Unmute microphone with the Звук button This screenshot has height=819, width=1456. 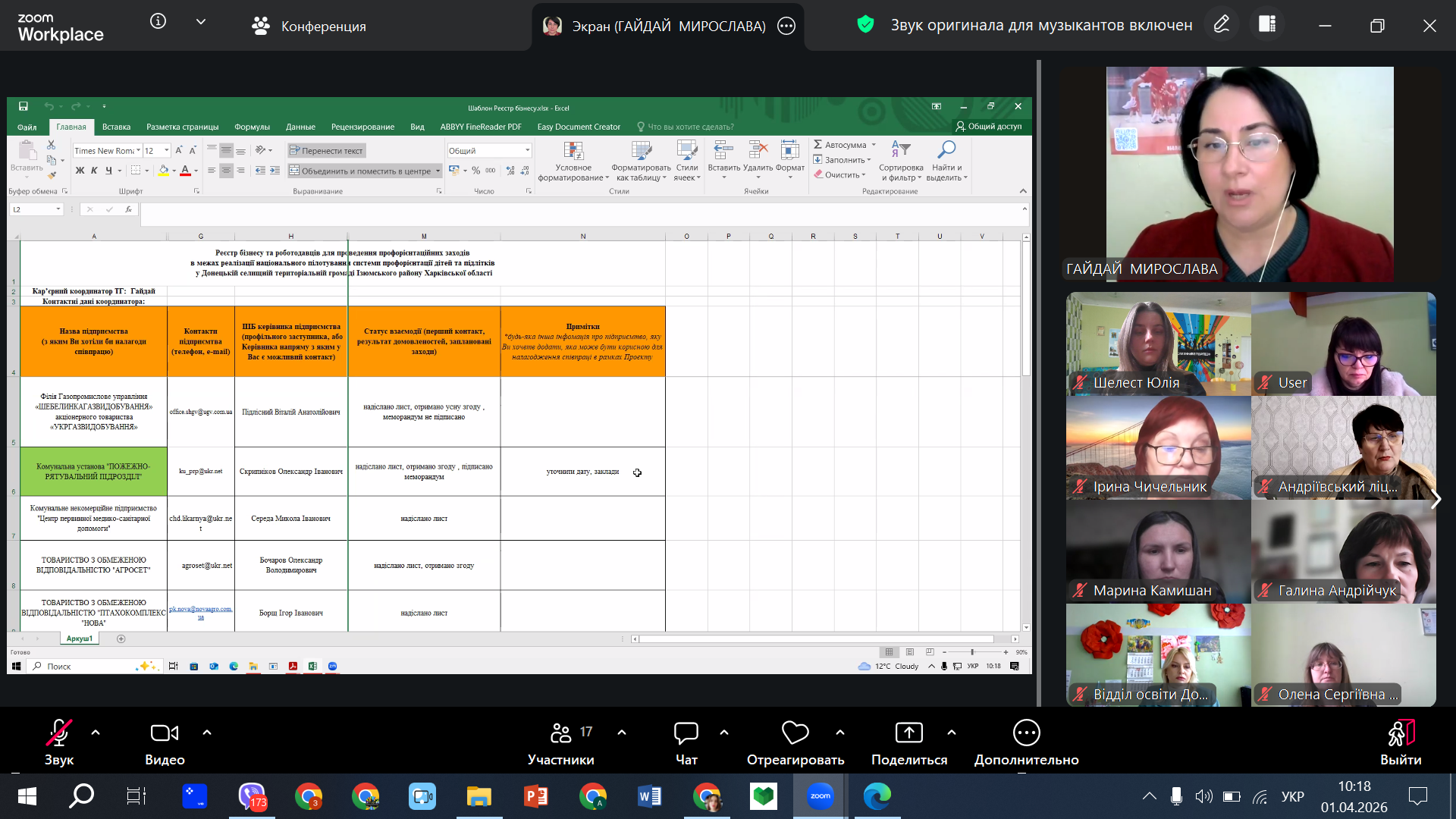pos(58,742)
